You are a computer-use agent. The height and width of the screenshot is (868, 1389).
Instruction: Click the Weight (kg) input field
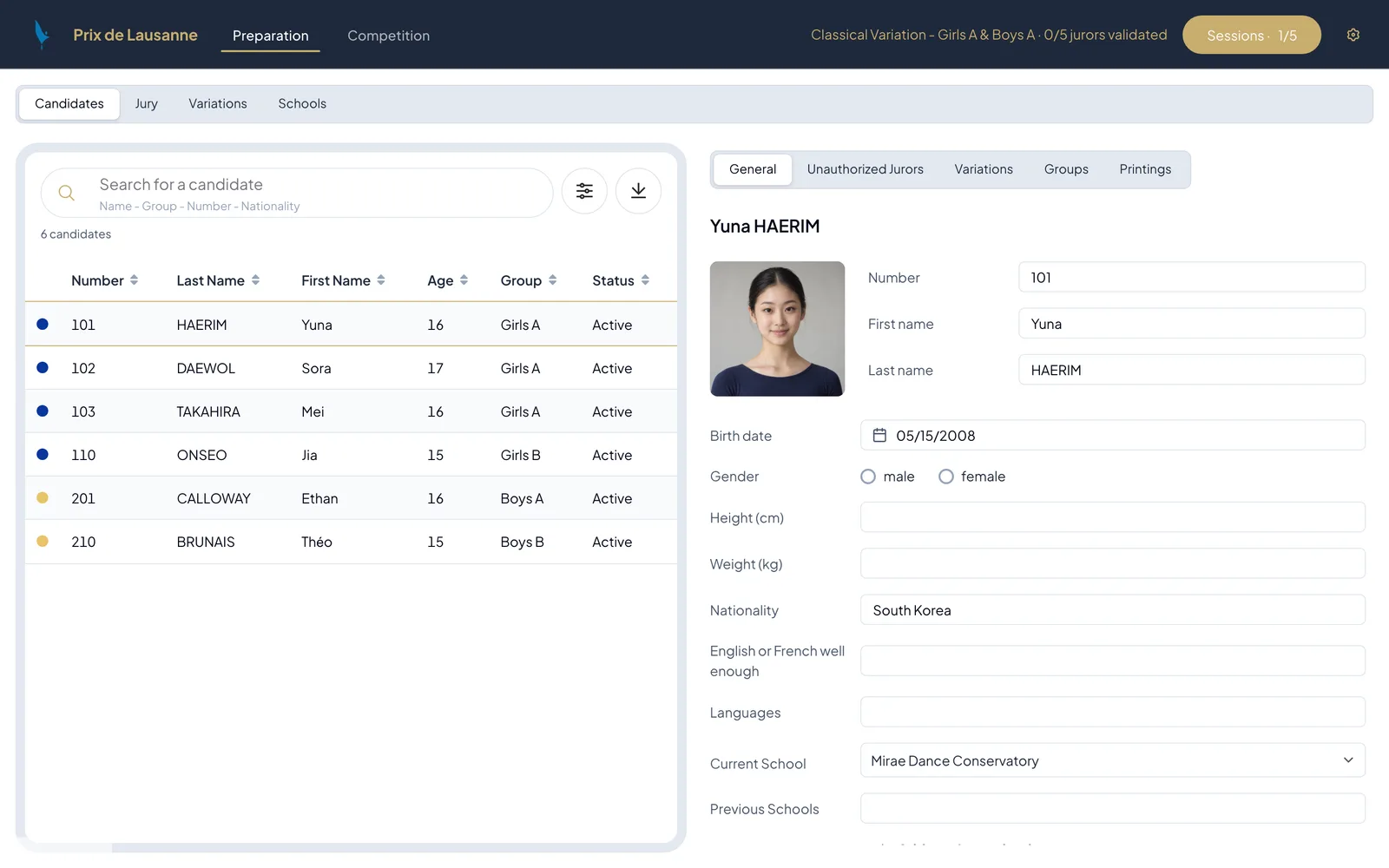(1112, 563)
